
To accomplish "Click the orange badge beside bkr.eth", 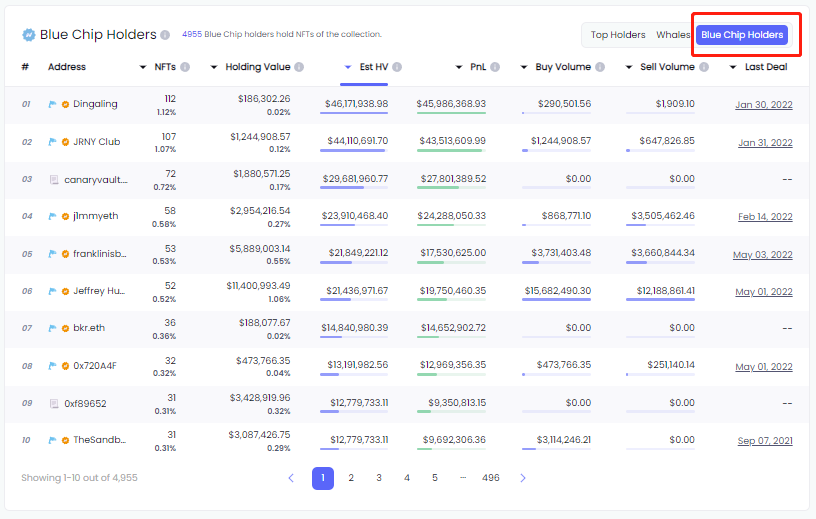I will point(65,328).
